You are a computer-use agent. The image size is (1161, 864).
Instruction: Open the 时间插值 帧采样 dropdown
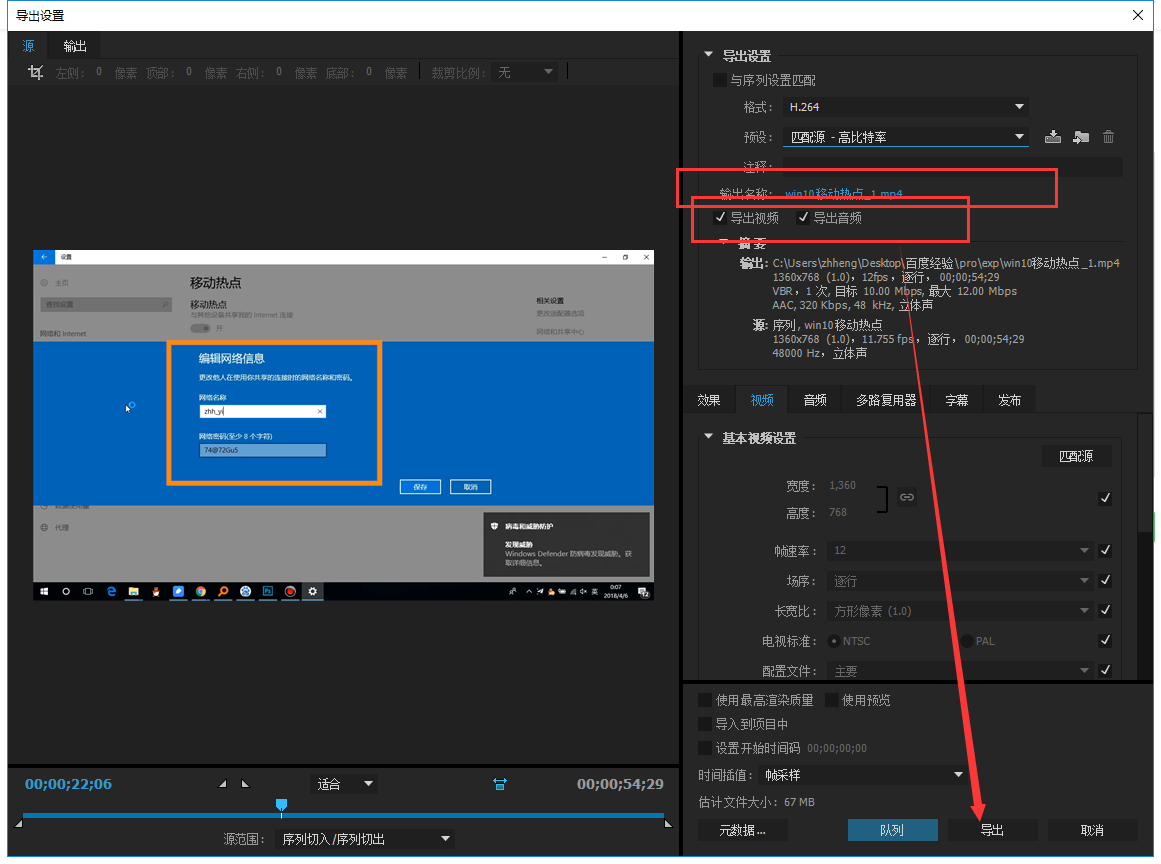pyautogui.click(x=863, y=775)
